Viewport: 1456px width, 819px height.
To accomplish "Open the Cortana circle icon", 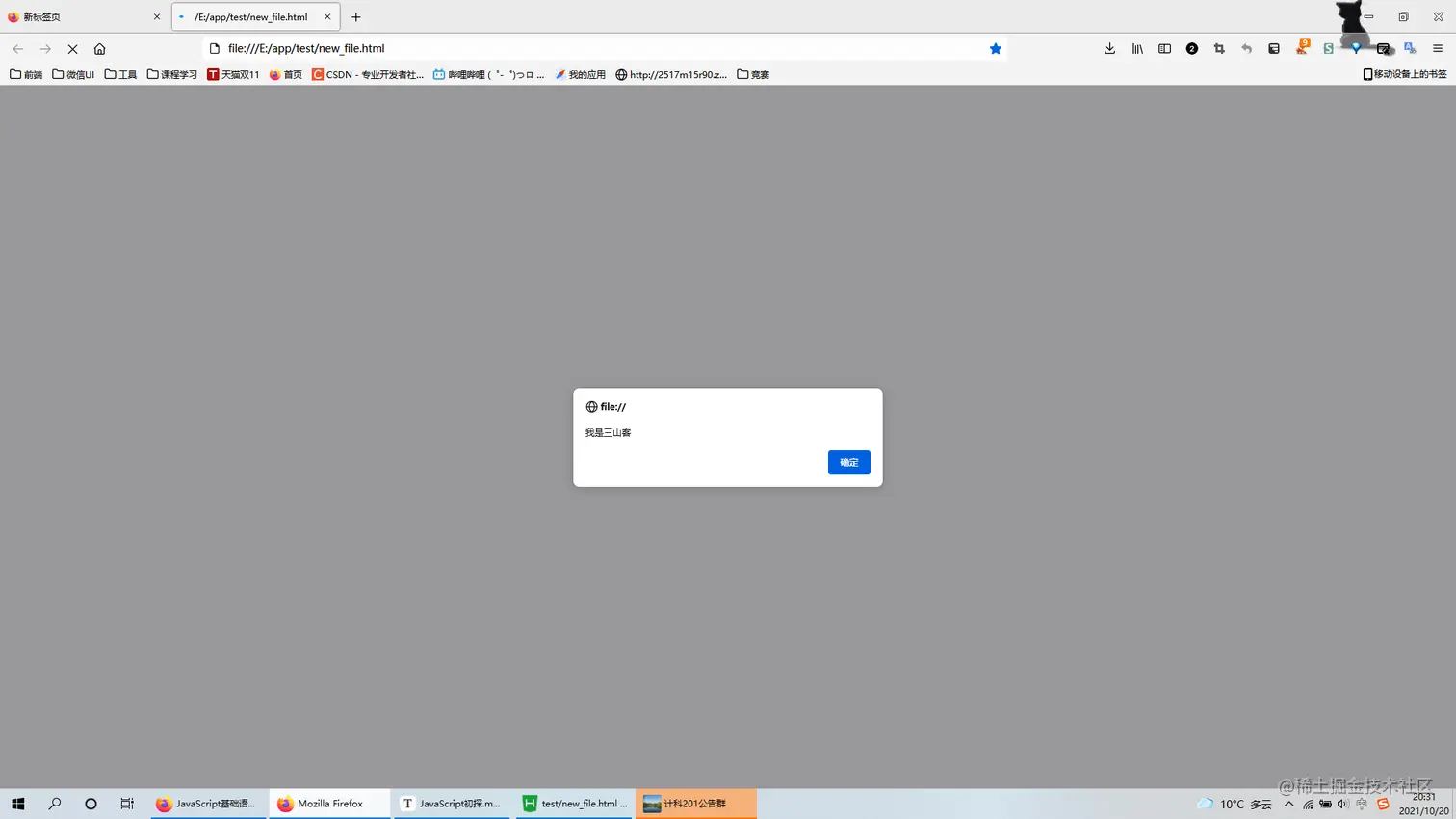I will [91, 804].
